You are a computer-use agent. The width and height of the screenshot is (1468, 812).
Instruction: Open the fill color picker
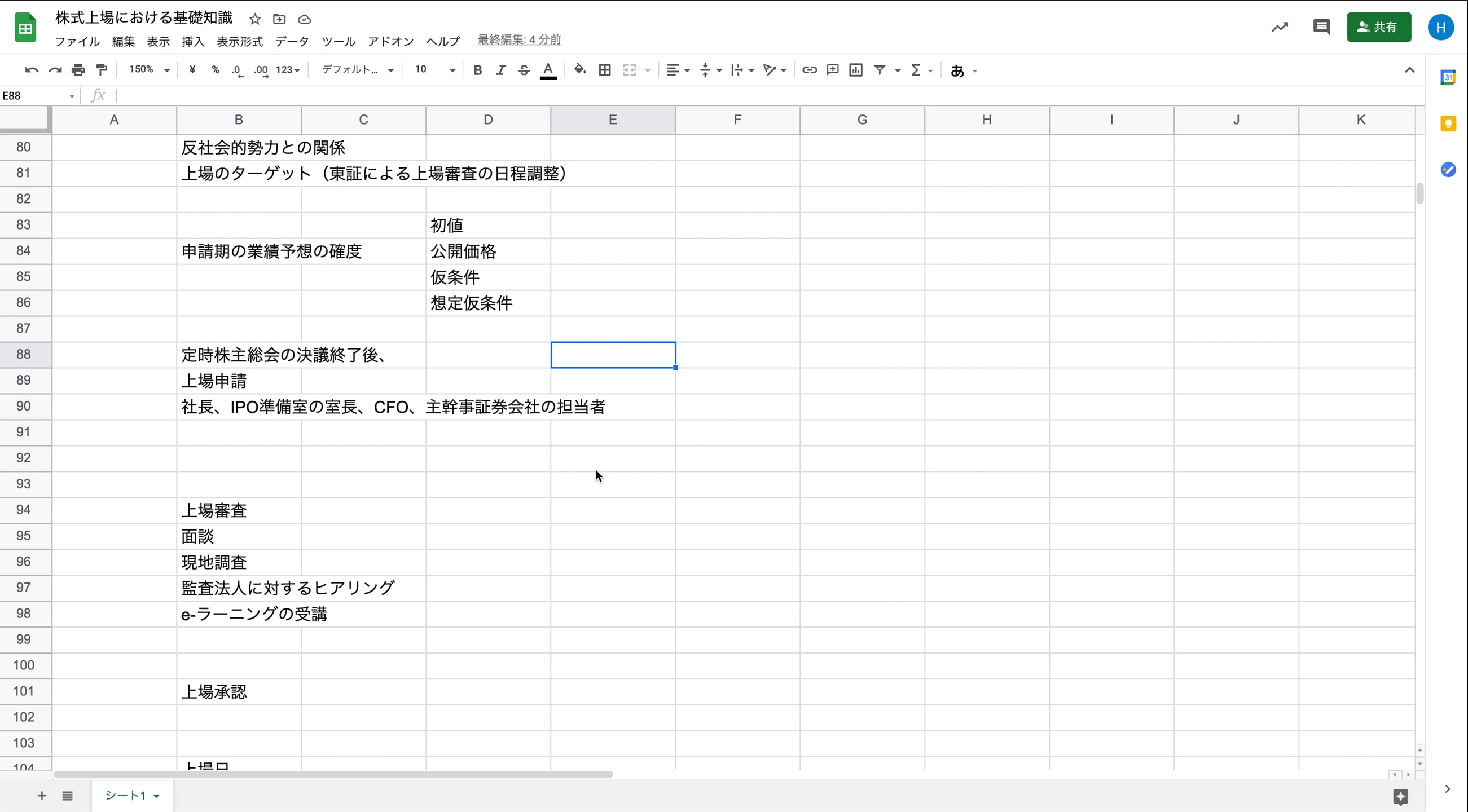pos(579,69)
